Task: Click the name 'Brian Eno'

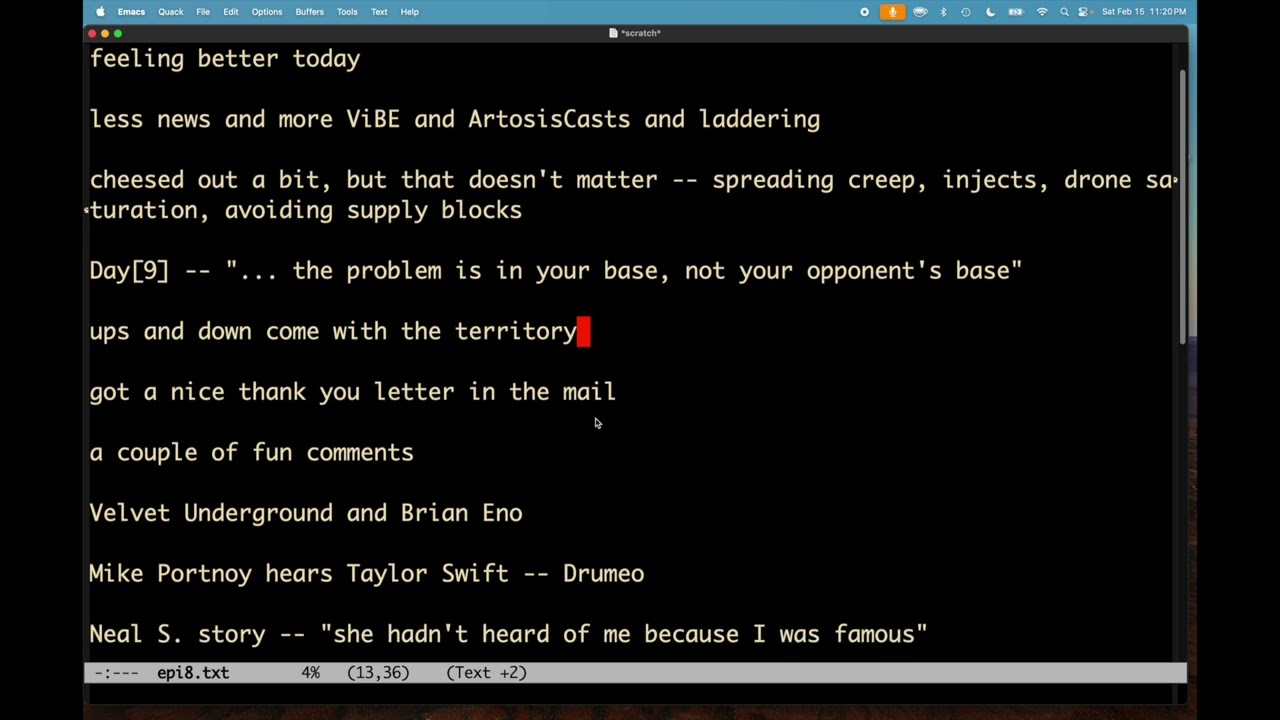Action: (461, 513)
